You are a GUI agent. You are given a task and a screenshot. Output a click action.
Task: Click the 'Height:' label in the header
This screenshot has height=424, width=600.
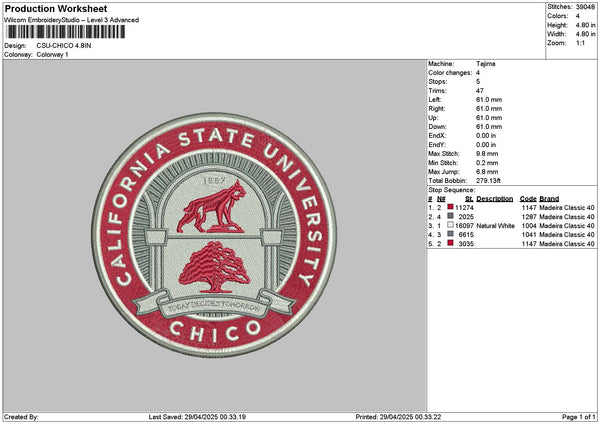click(x=558, y=25)
